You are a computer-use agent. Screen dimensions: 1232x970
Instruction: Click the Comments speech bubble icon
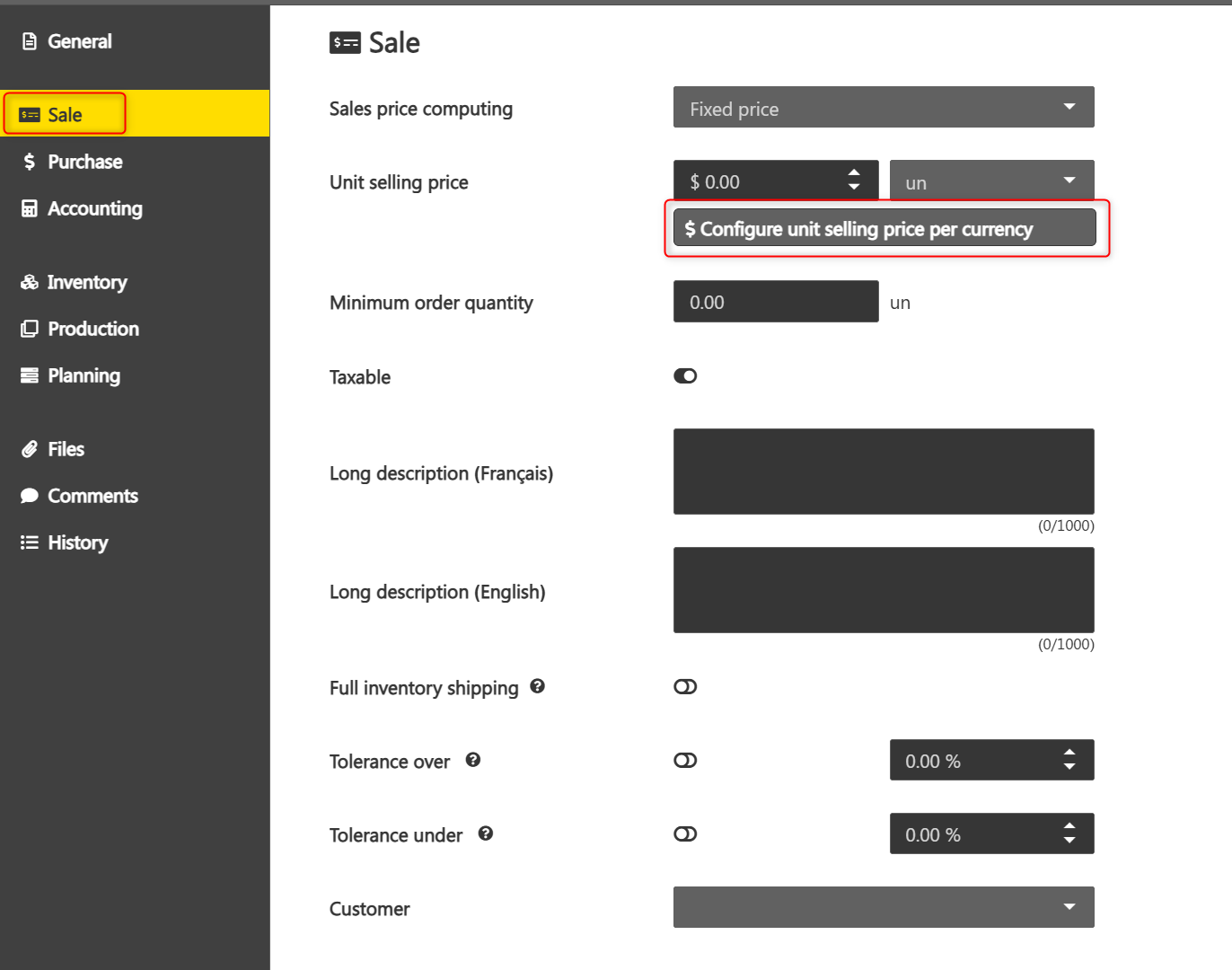coord(30,496)
